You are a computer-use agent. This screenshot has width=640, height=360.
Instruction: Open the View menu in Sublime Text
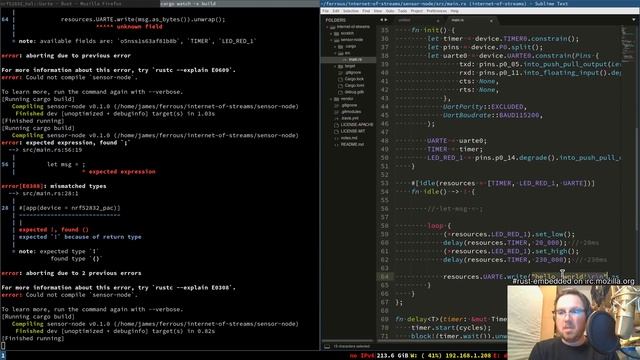click(378, 11)
